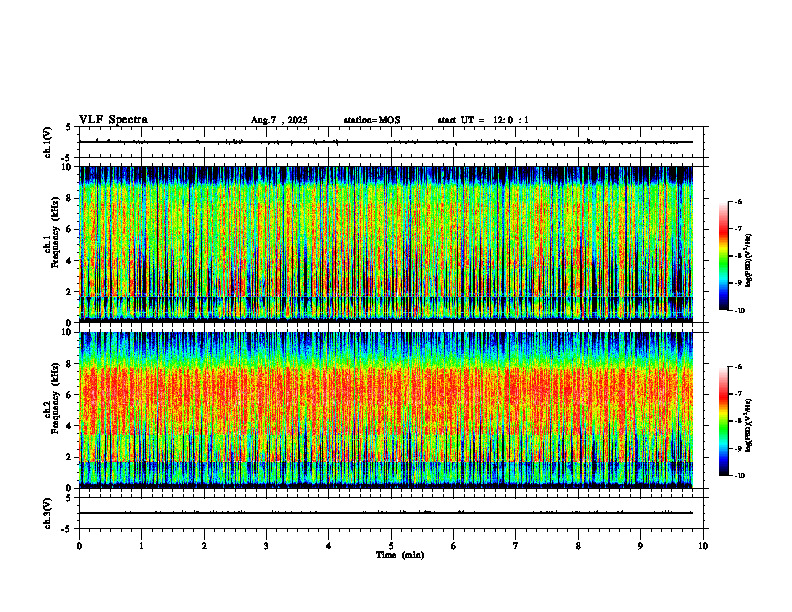792x612 pixels.
Task: Click the final time axis tick "10"
Action: coord(703,546)
